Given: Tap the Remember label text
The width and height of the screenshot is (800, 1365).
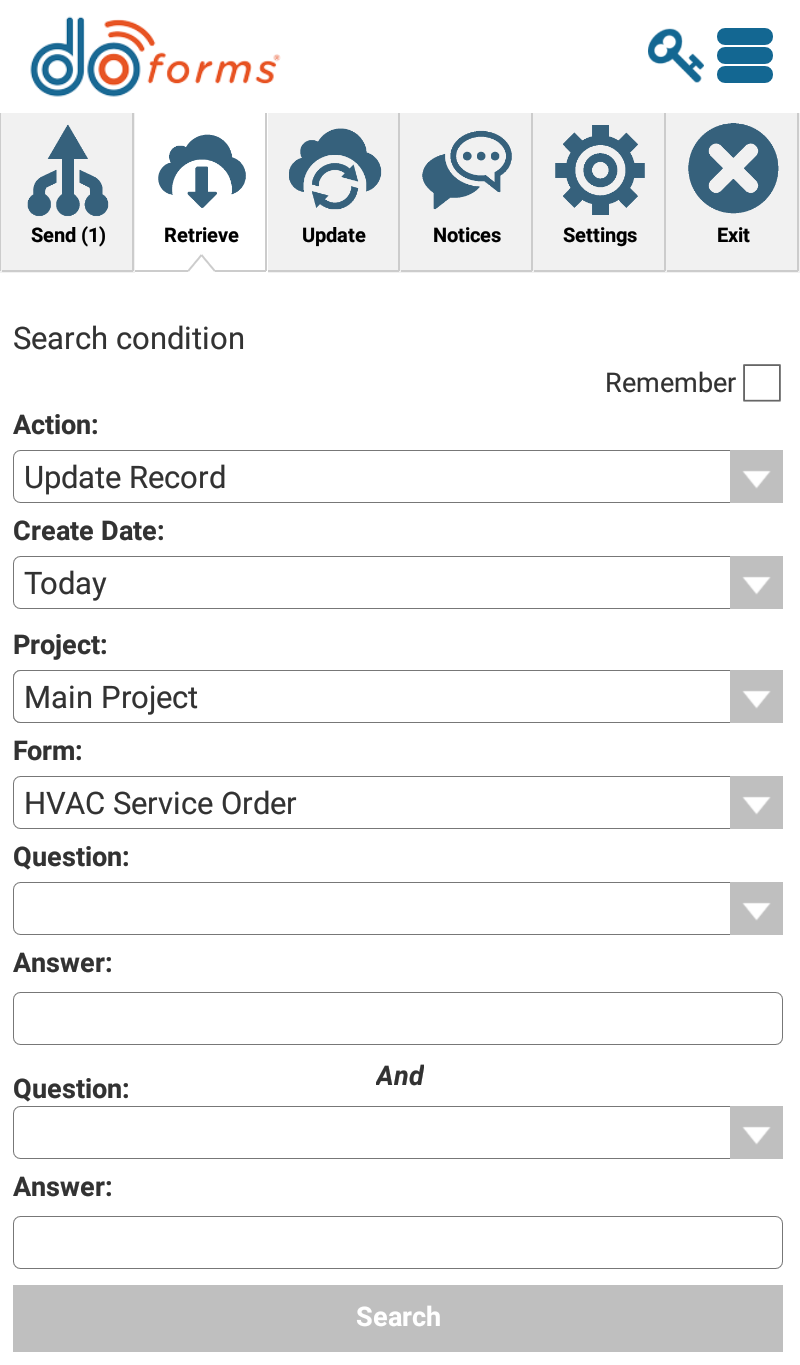Looking at the screenshot, I should point(670,383).
